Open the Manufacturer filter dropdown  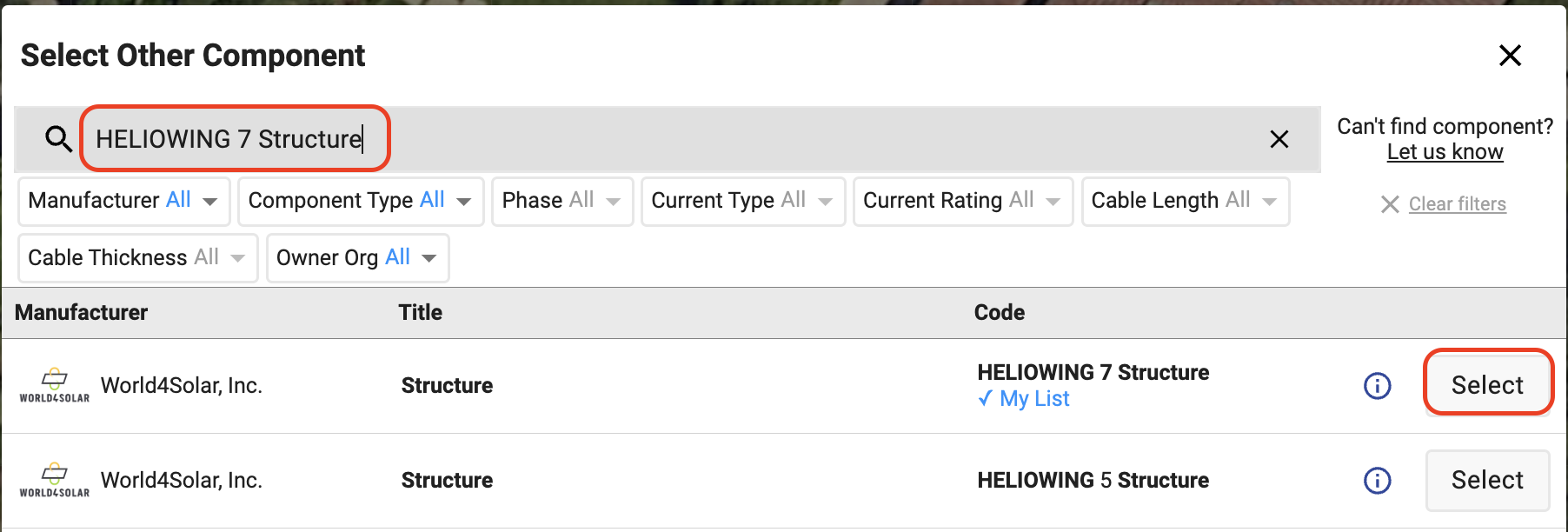(123, 201)
